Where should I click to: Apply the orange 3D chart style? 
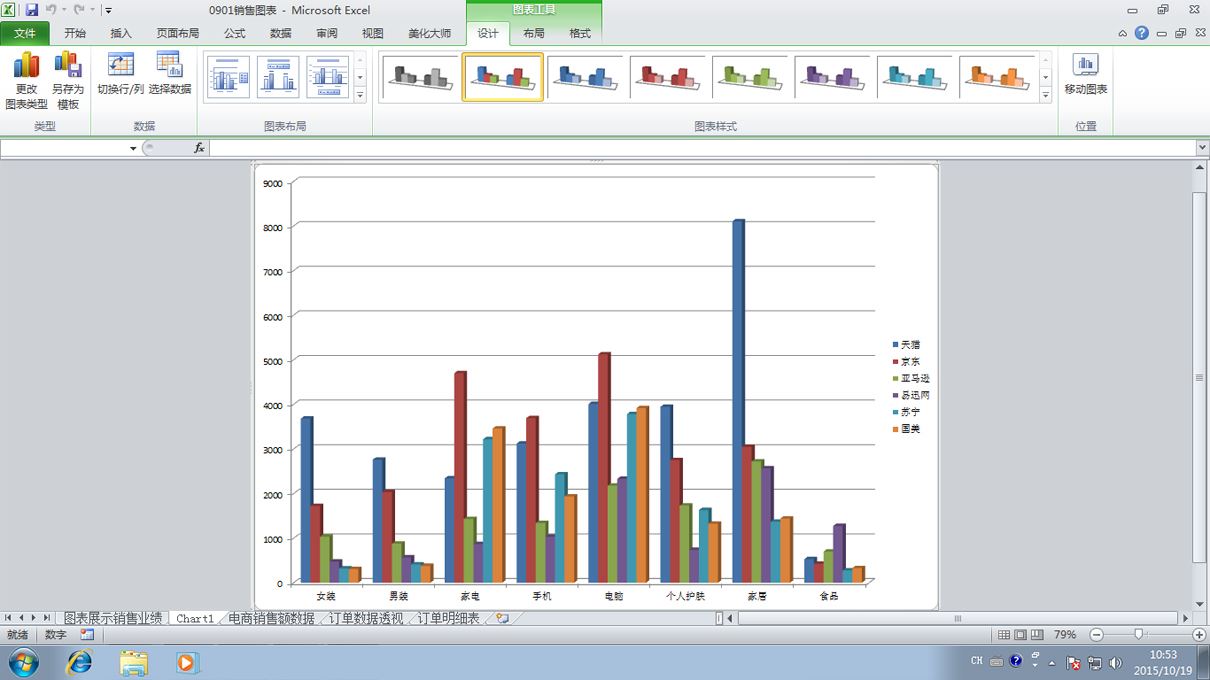[x=996, y=77]
